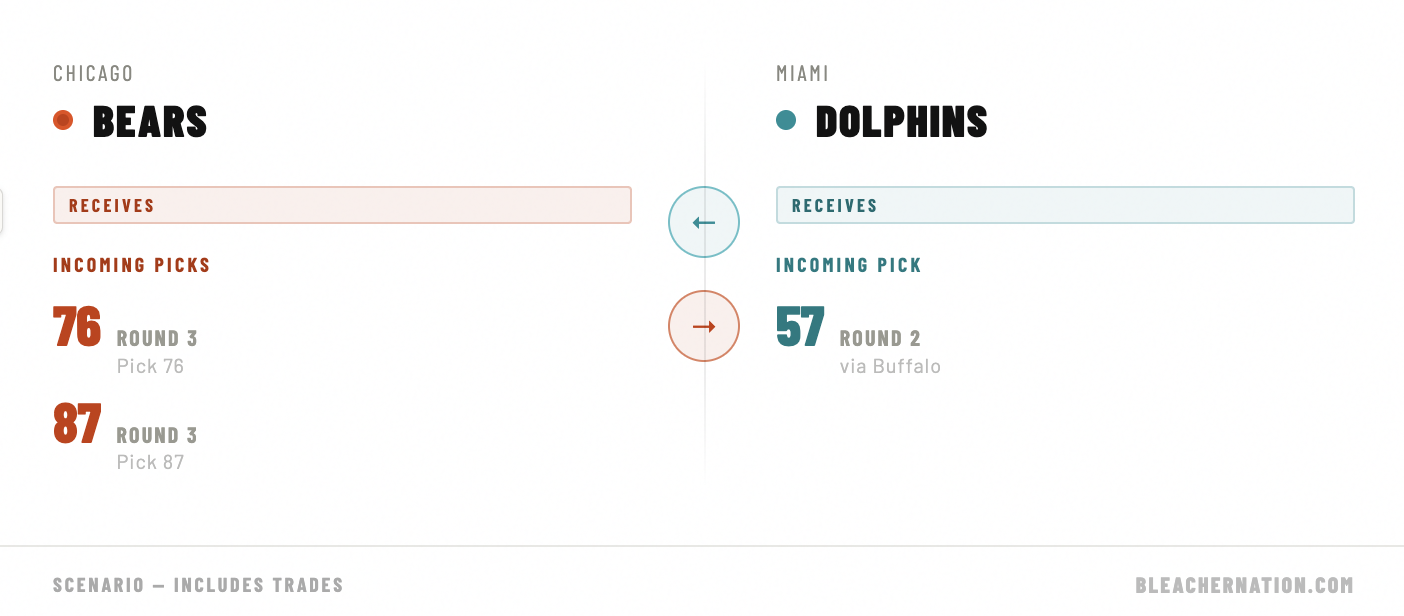Click the teal dot beside Dolphins
The height and width of the screenshot is (616, 1404).
pyautogui.click(x=786, y=120)
